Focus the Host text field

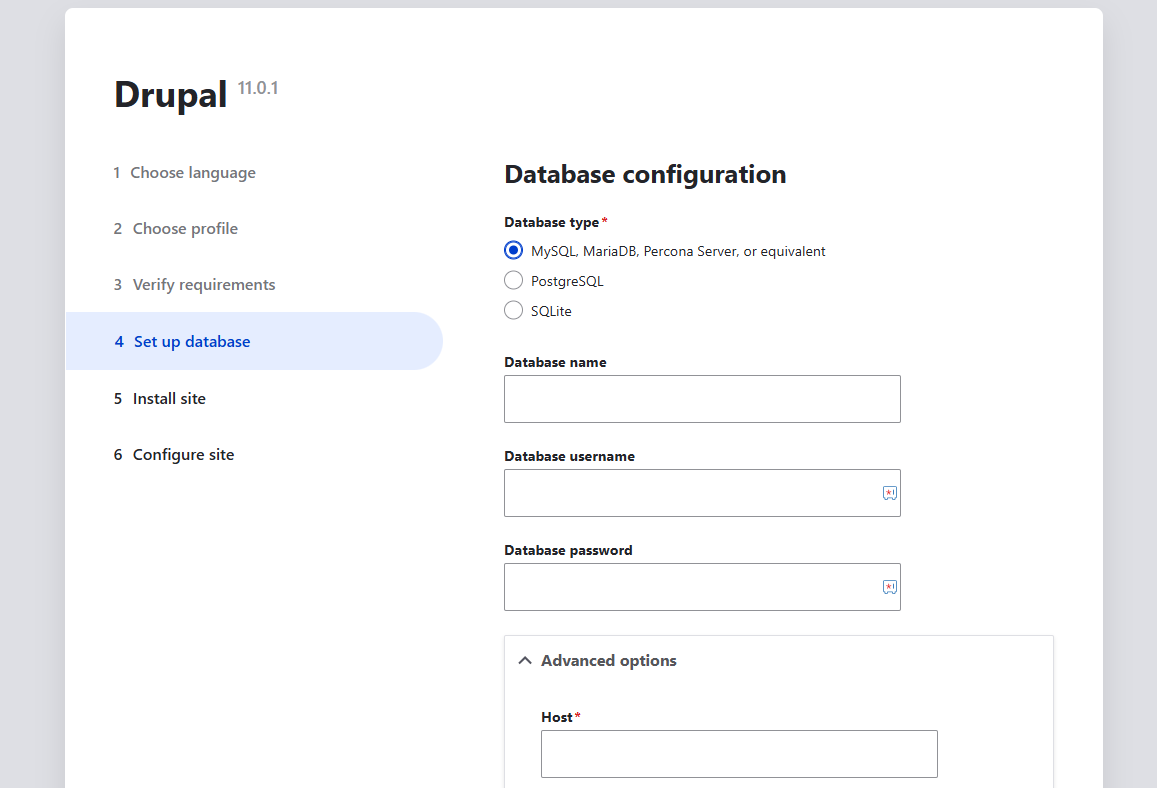click(738, 754)
